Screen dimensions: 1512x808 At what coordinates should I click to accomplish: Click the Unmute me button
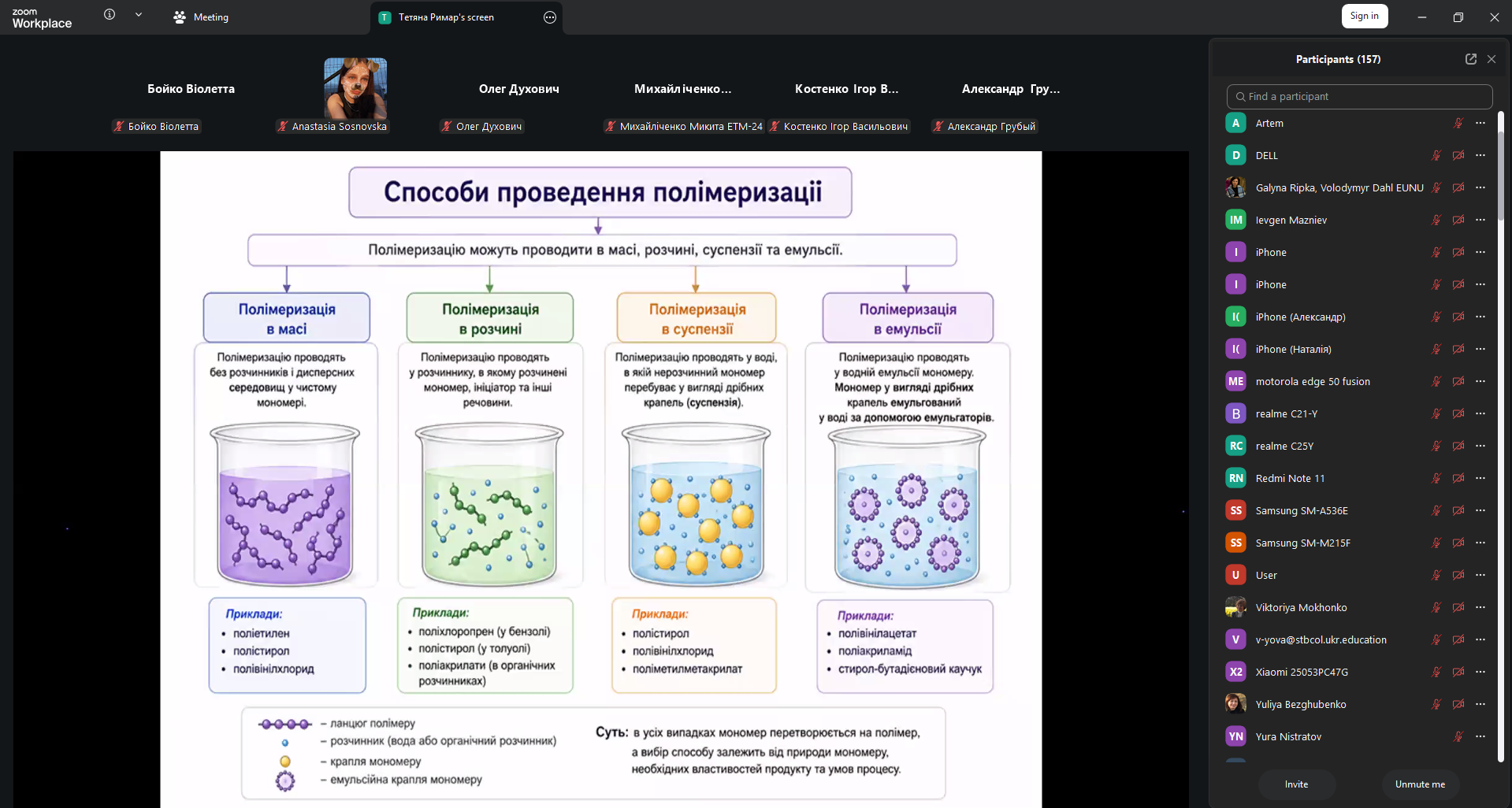coord(1420,784)
